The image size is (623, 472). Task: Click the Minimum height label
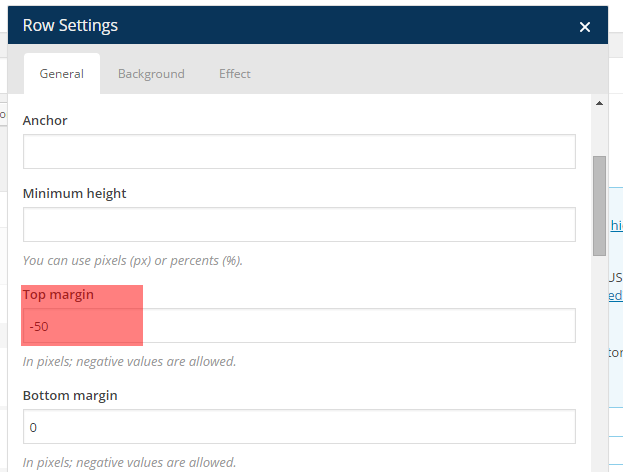coord(75,193)
